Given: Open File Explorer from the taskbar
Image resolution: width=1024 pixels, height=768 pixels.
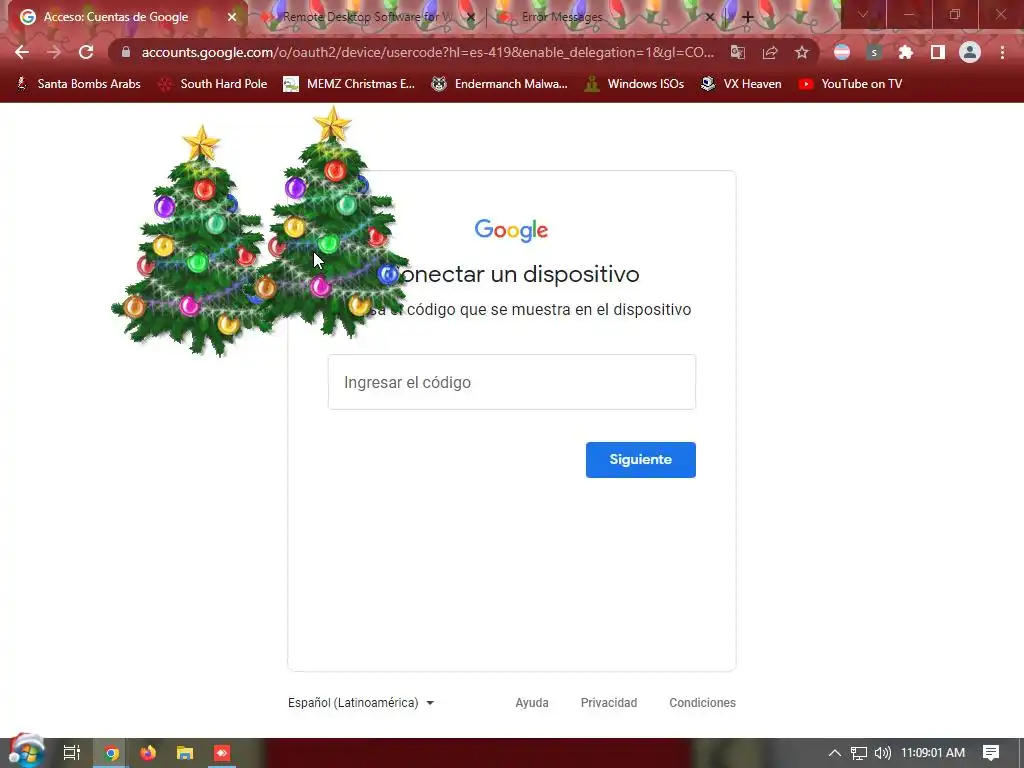Looking at the screenshot, I should [x=185, y=753].
